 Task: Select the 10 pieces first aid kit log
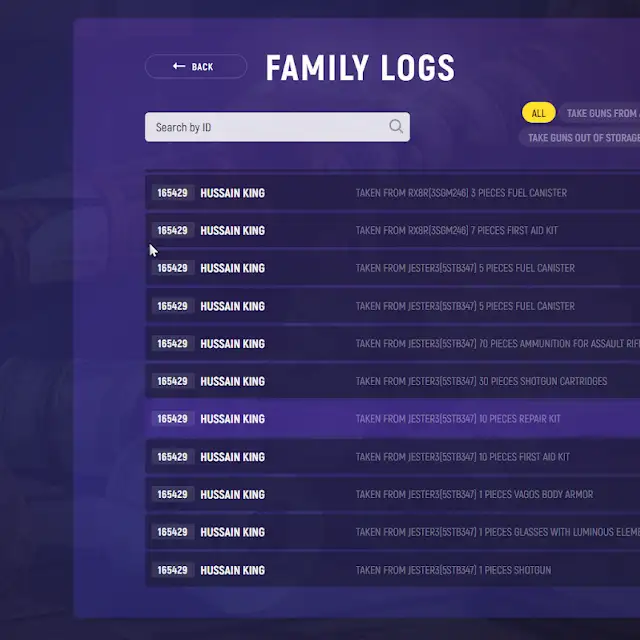click(x=463, y=457)
